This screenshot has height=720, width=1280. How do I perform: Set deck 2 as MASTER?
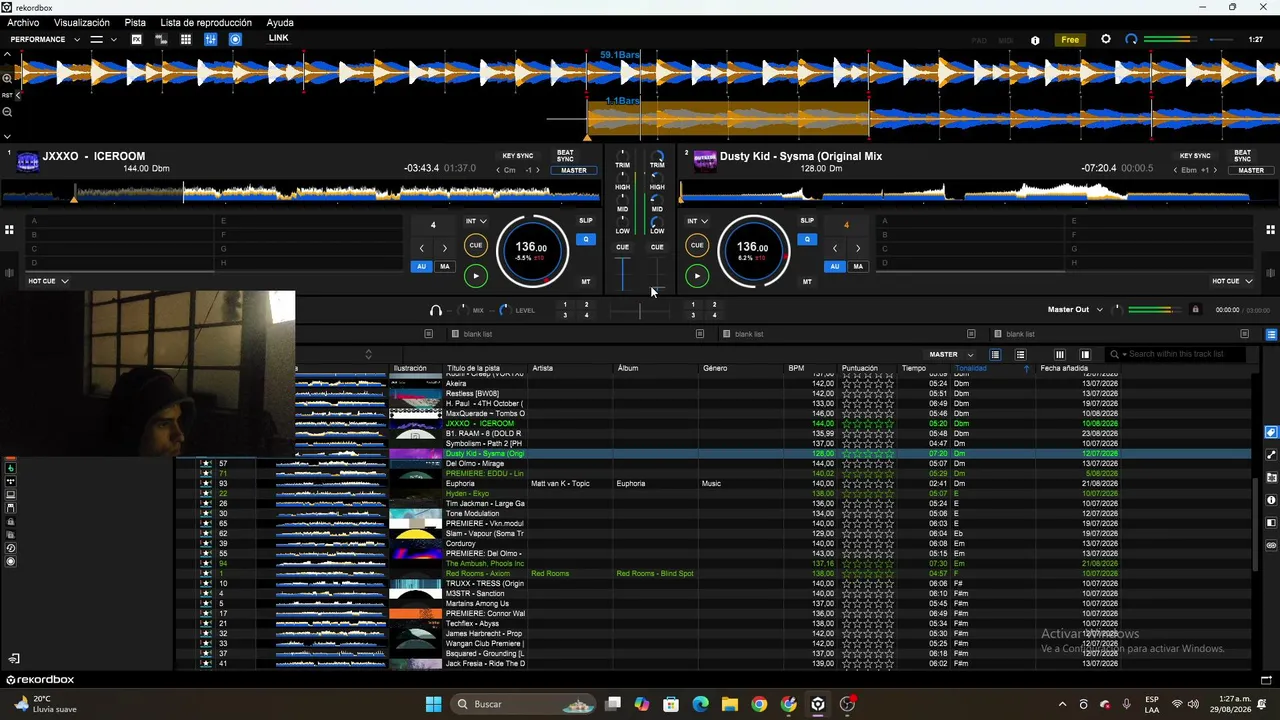(x=1251, y=170)
